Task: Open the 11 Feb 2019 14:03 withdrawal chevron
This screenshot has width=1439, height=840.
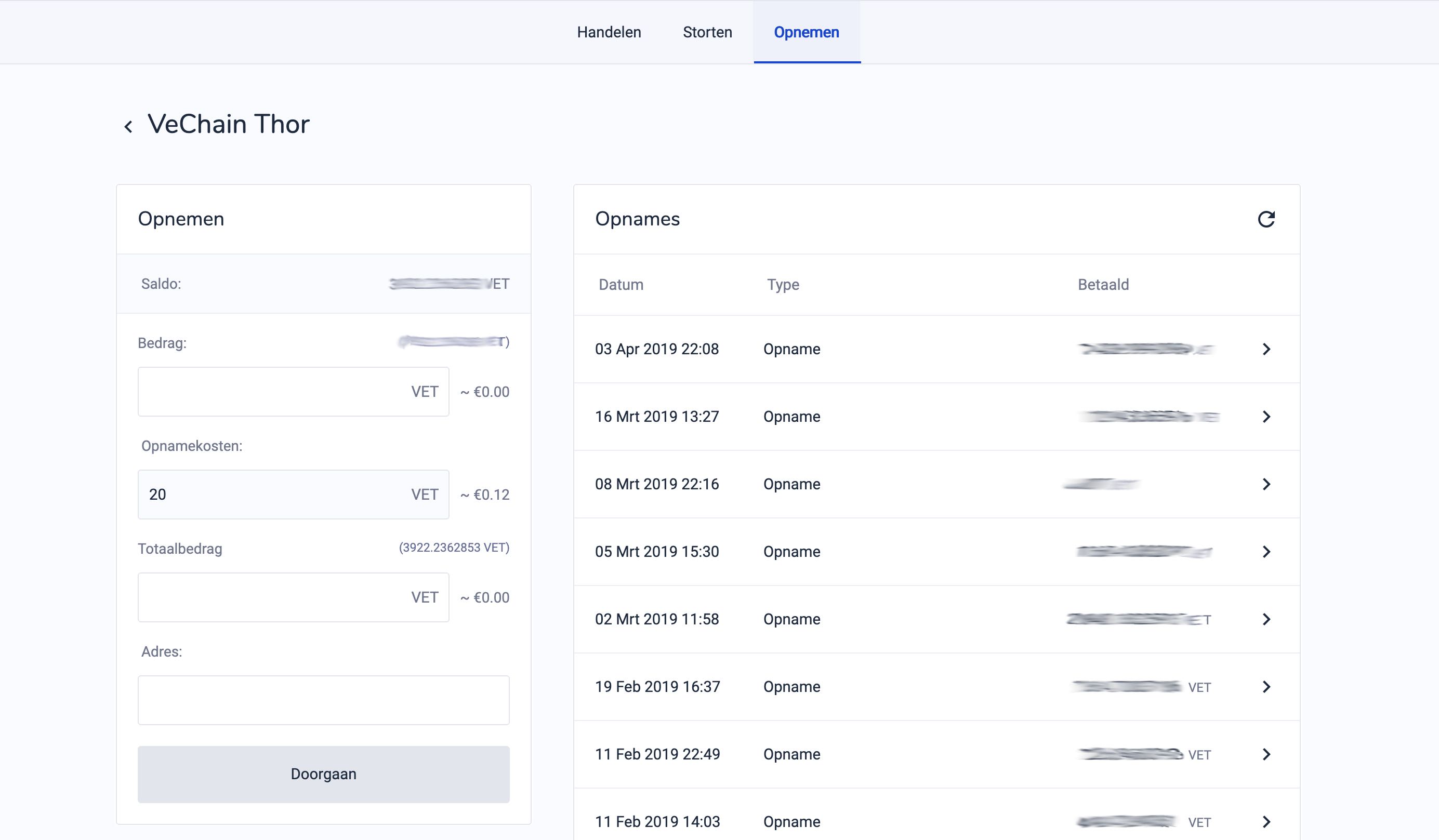Action: tap(1266, 822)
